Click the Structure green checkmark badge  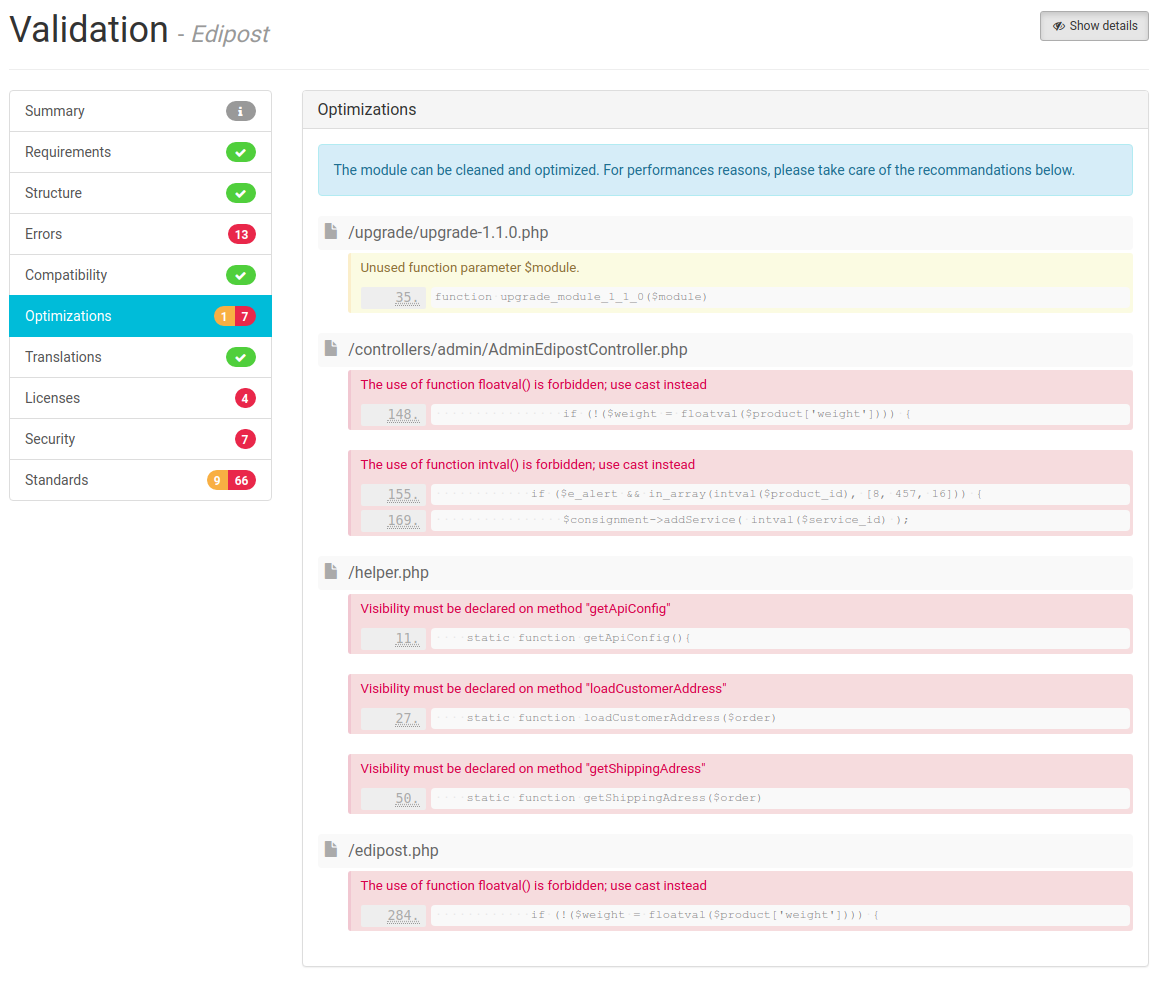click(241, 193)
